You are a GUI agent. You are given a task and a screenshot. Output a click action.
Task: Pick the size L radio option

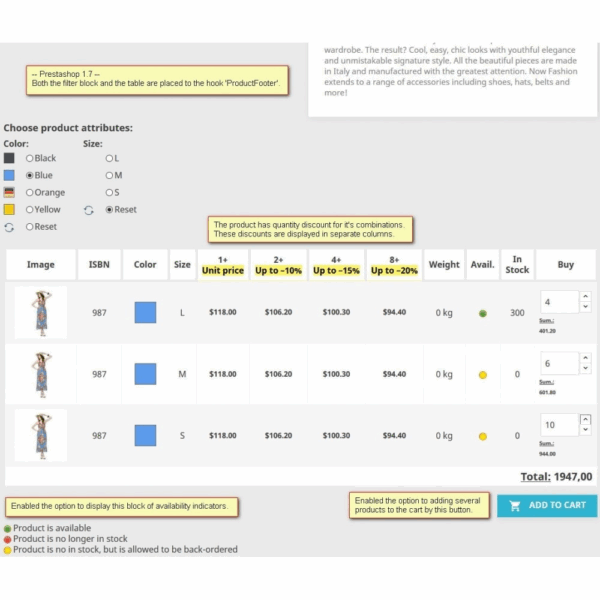click(x=110, y=158)
